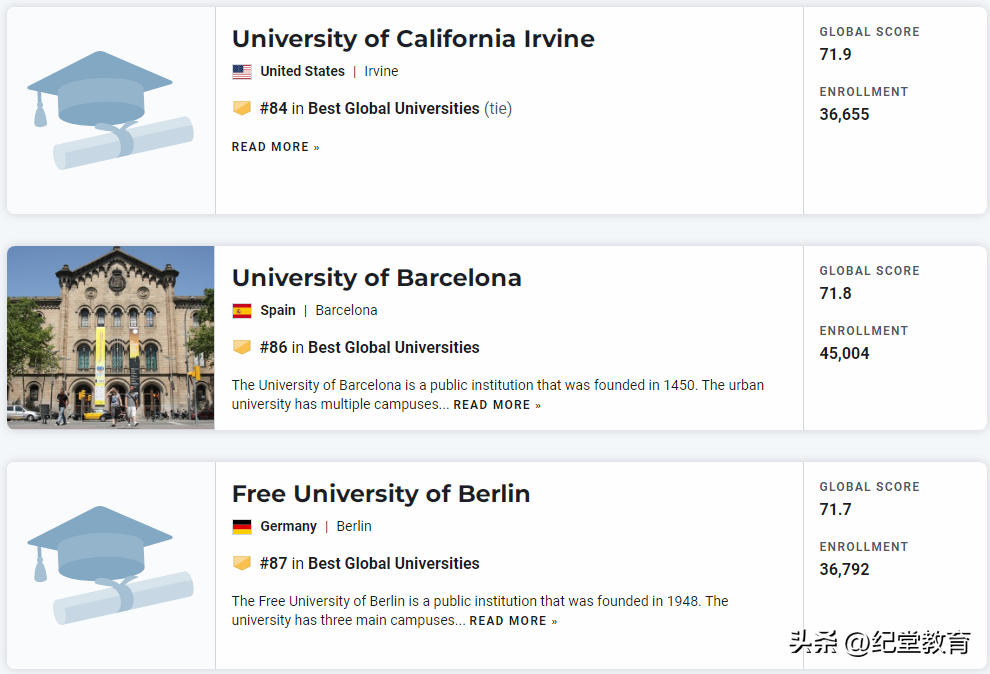Click "#84 in Best Global Universities" ranking text
Screen dimensions: 990x674
click(369, 108)
